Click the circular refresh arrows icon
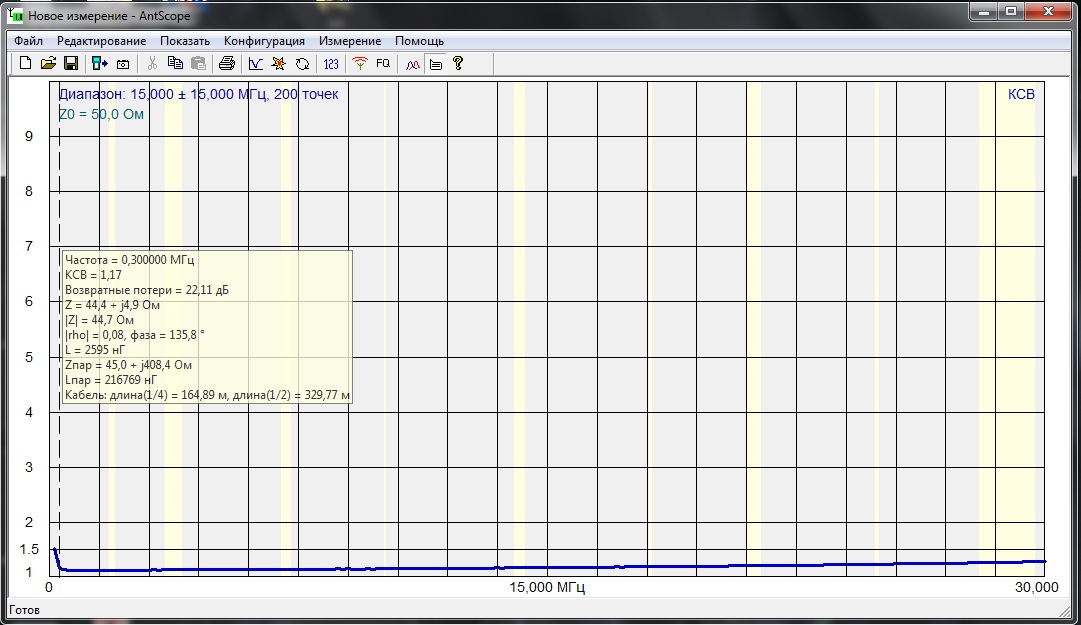The width and height of the screenshot is (1081, 625). tap(302, 64)
